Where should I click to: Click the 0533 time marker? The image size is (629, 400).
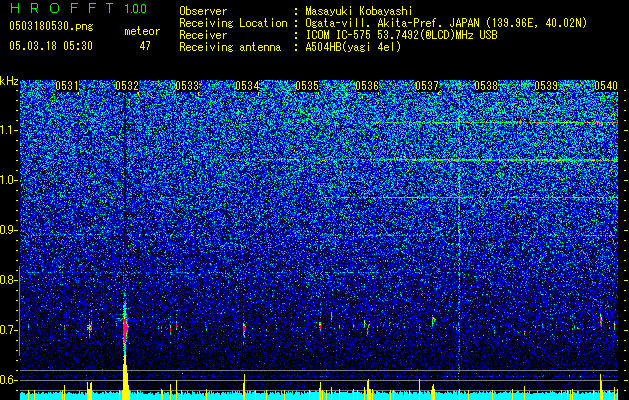coord(187,86)
